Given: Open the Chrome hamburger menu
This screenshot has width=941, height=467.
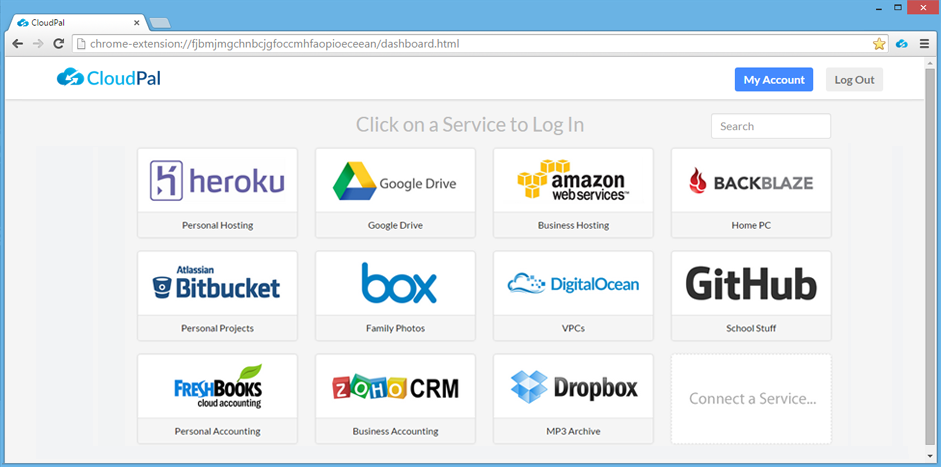Looking at the screenshot, I should click(x=924, y=44).
